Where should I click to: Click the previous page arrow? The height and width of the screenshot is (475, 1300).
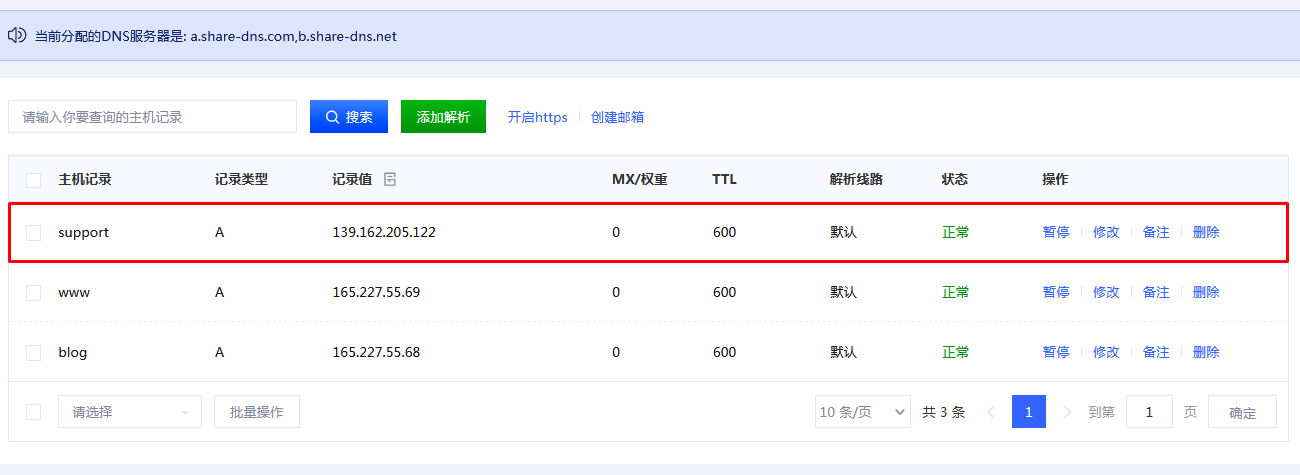(991, 412)
